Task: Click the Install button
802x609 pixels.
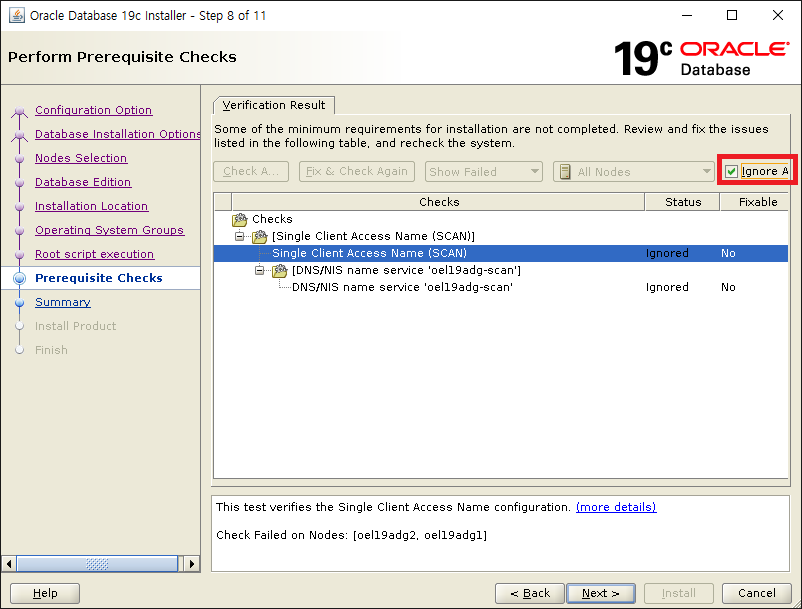Action: pos(679,593)
